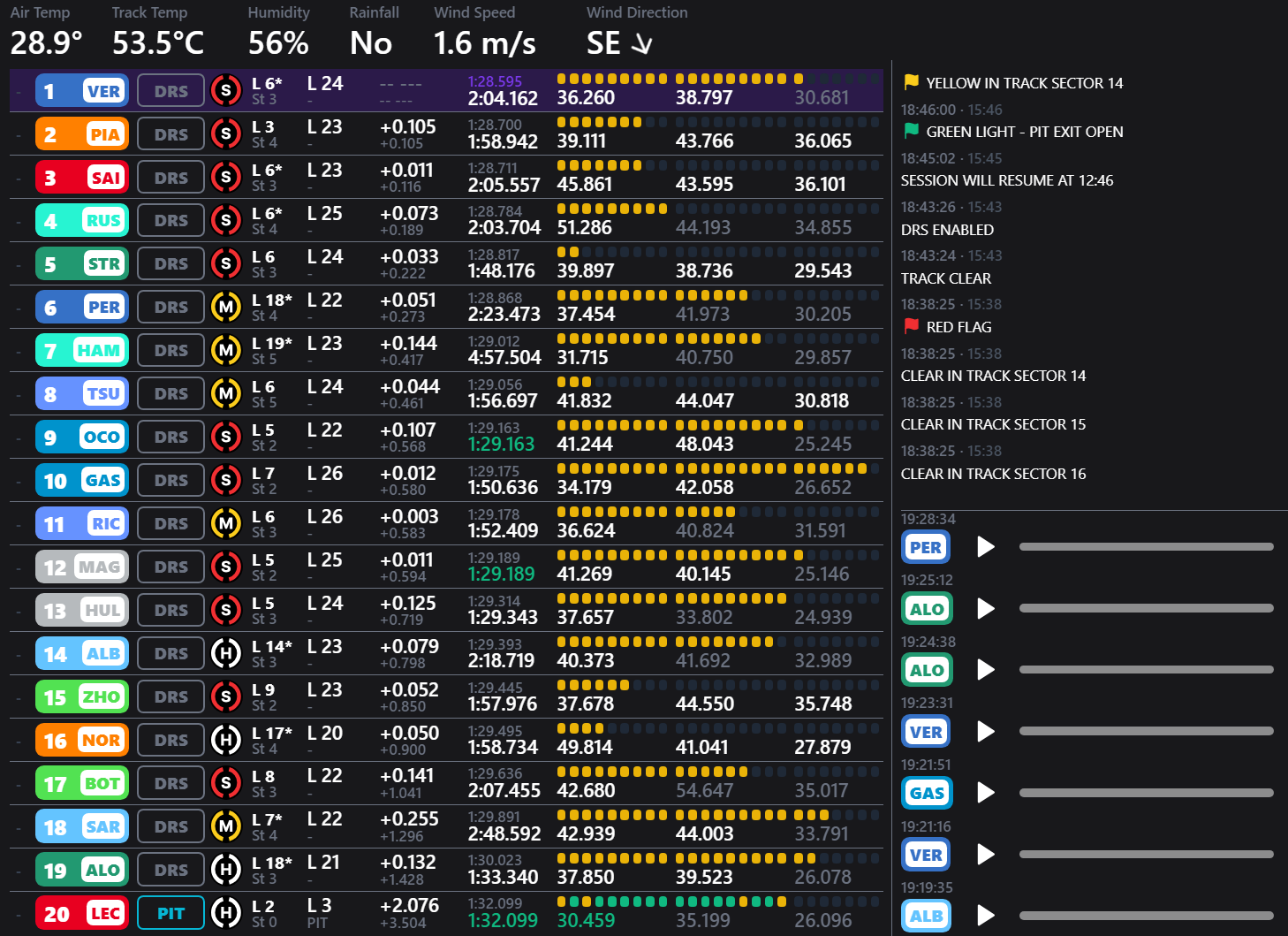
Task: Click the 'DRS ENABLED' race control message
Action: [x=947, y=230]
